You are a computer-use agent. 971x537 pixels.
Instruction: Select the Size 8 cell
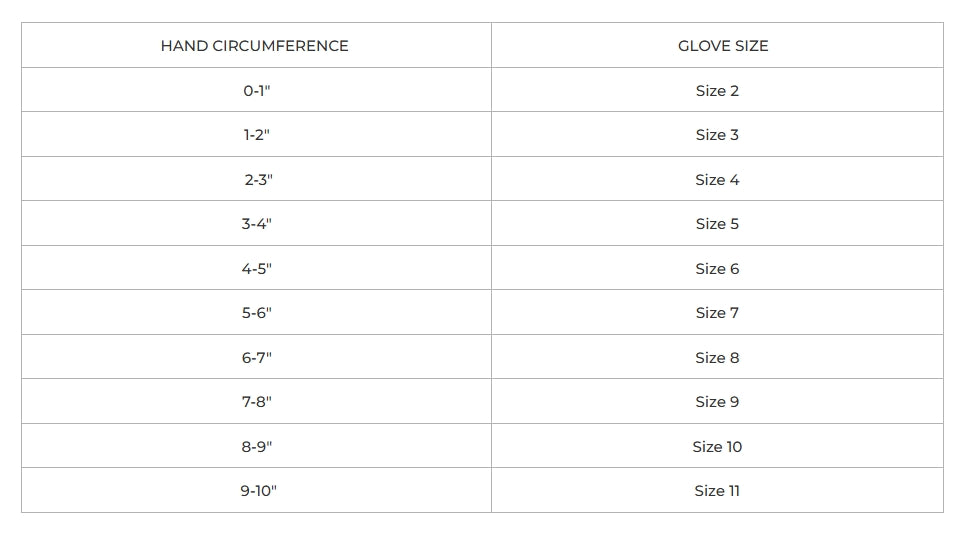717,358
